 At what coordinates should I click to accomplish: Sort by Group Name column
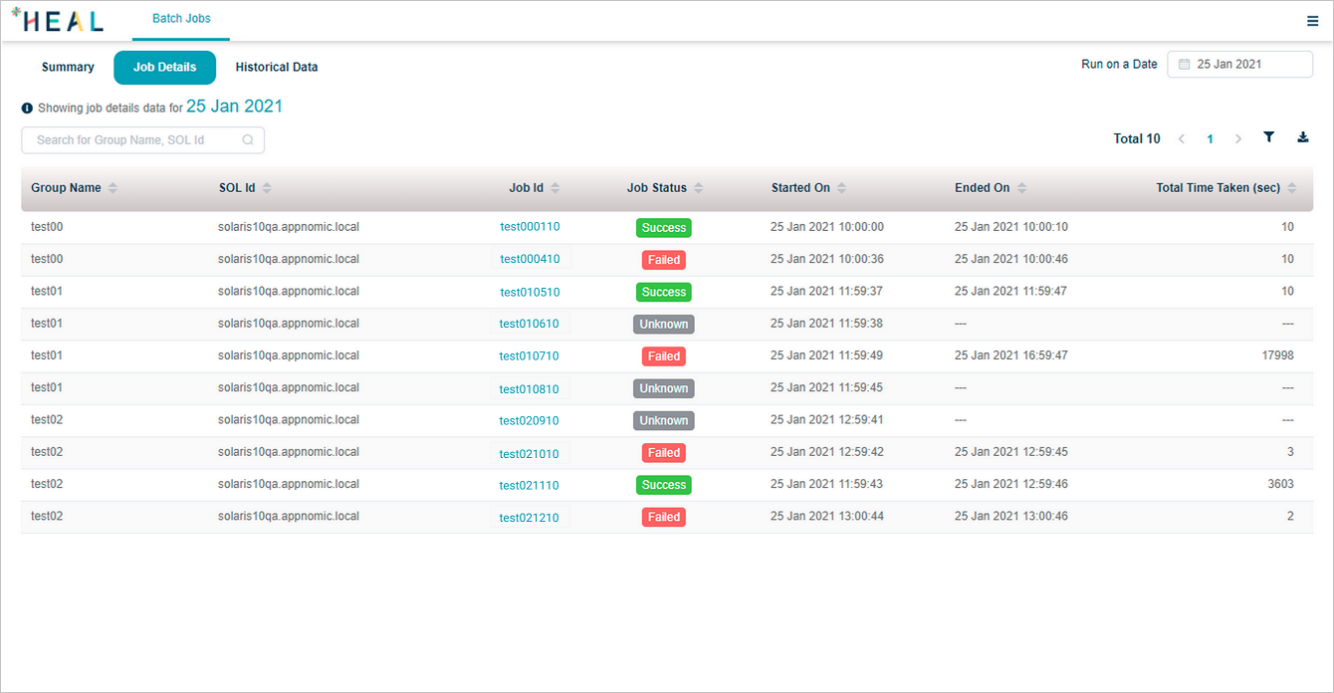113,188
